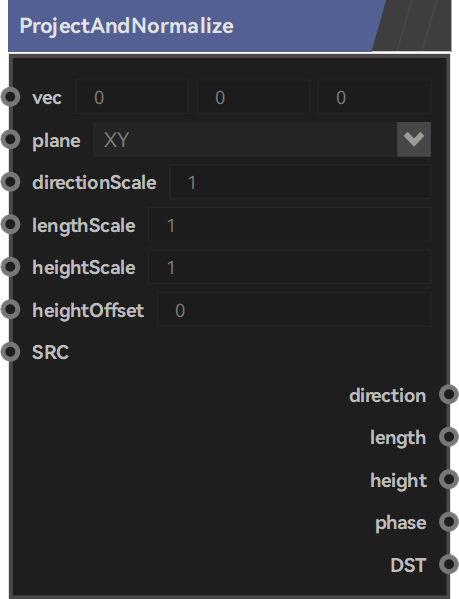Click the third vec component field
This screenshot has height=599, width=459.
374,97
